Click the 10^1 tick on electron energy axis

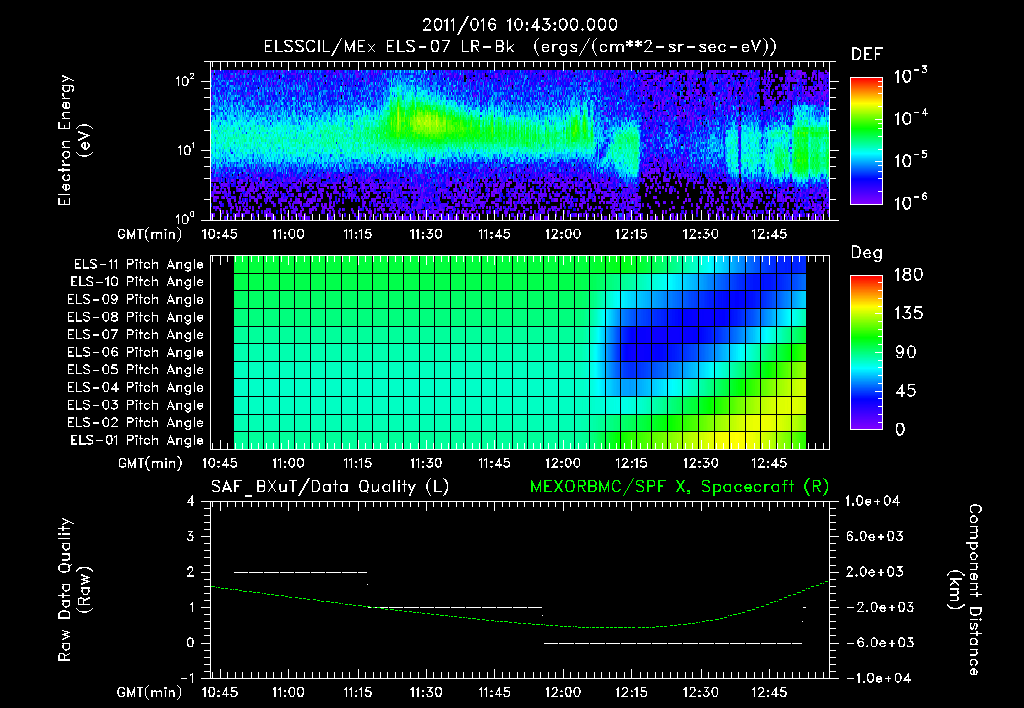coord(185,150)
